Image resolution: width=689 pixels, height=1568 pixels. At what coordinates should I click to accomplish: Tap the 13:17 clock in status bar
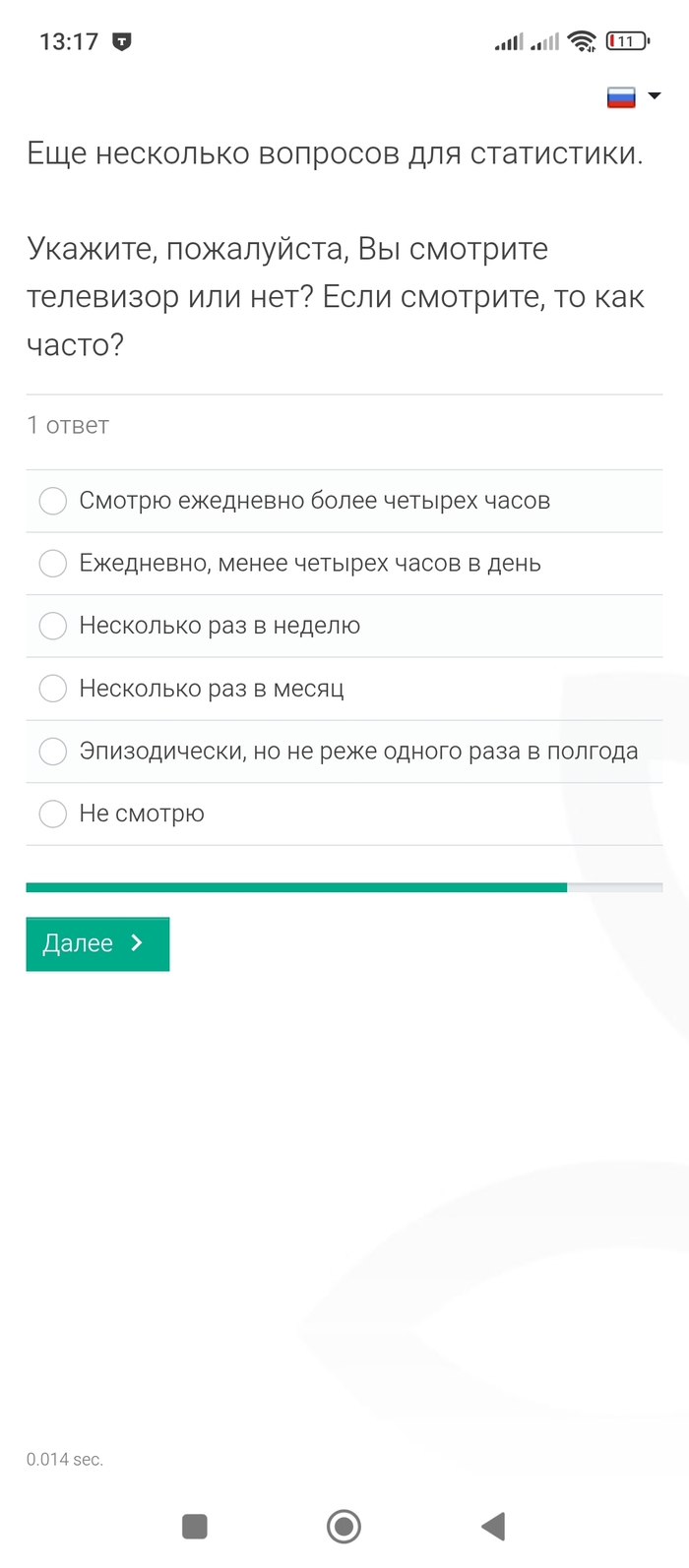point(69,41)
